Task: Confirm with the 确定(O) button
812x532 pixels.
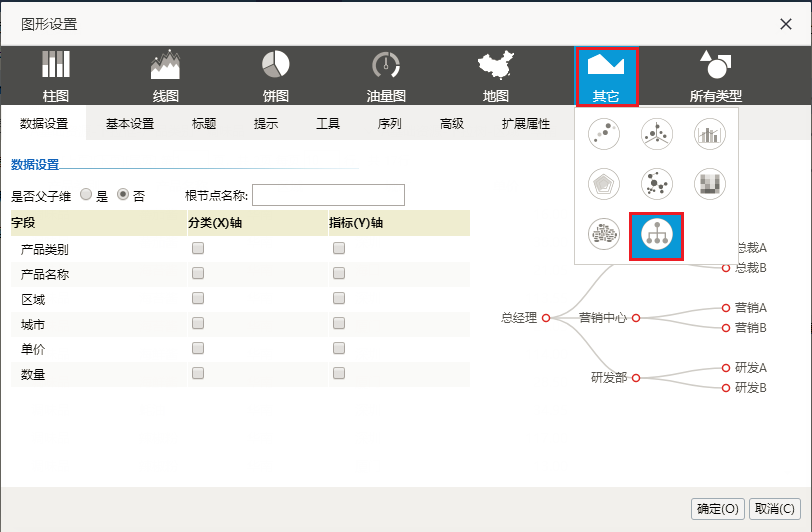Action: tap(718, 509)
